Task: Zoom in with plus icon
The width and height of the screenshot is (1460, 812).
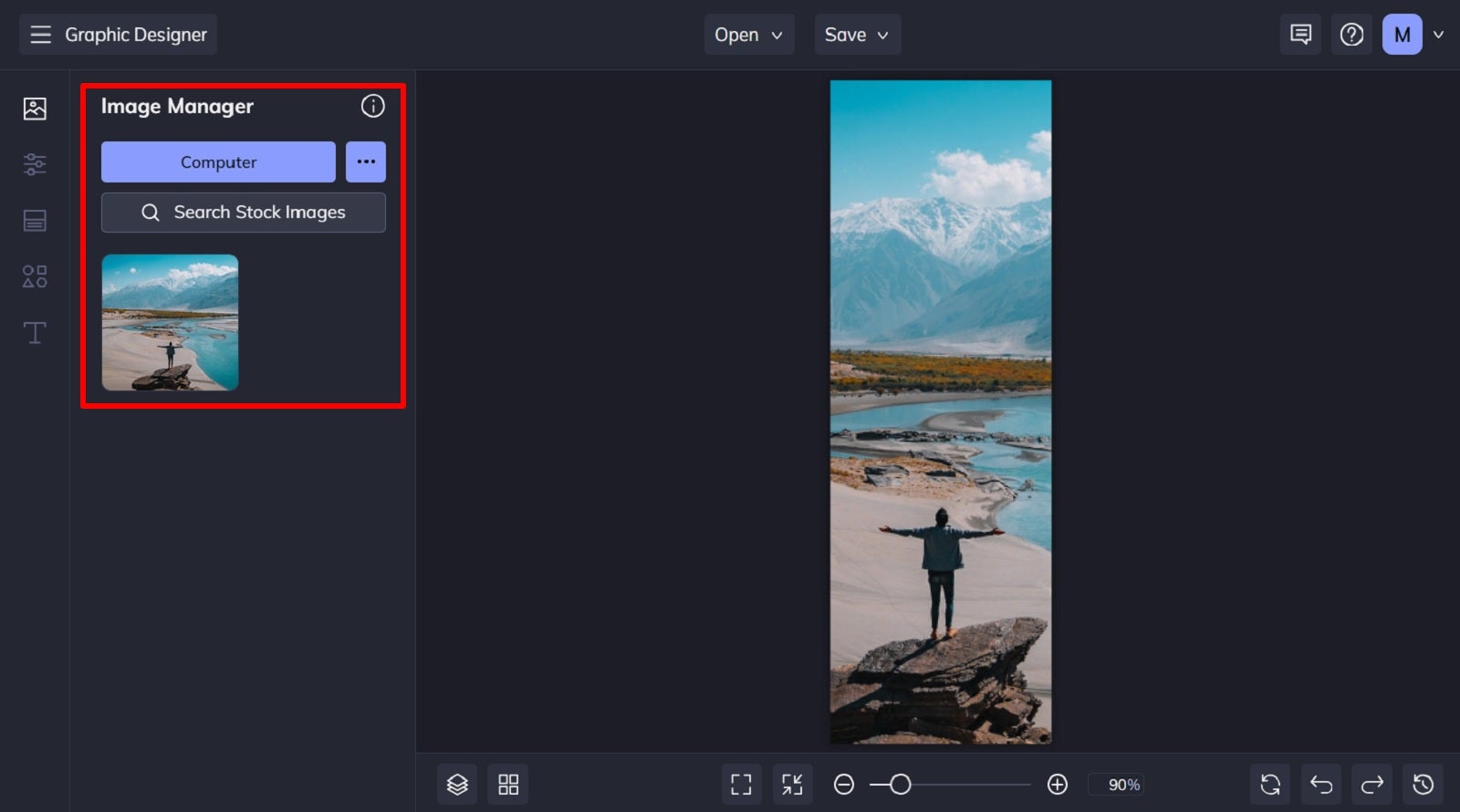Action: click(x=1058, y=785)
